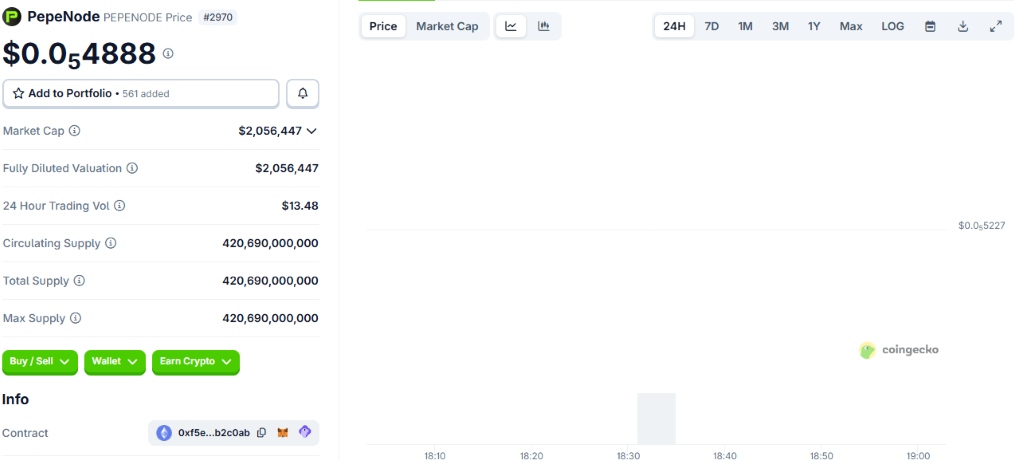The width and height of the screenshot is (1024, 461).
Task: Open the chart date range calendar
Action: 930,26
